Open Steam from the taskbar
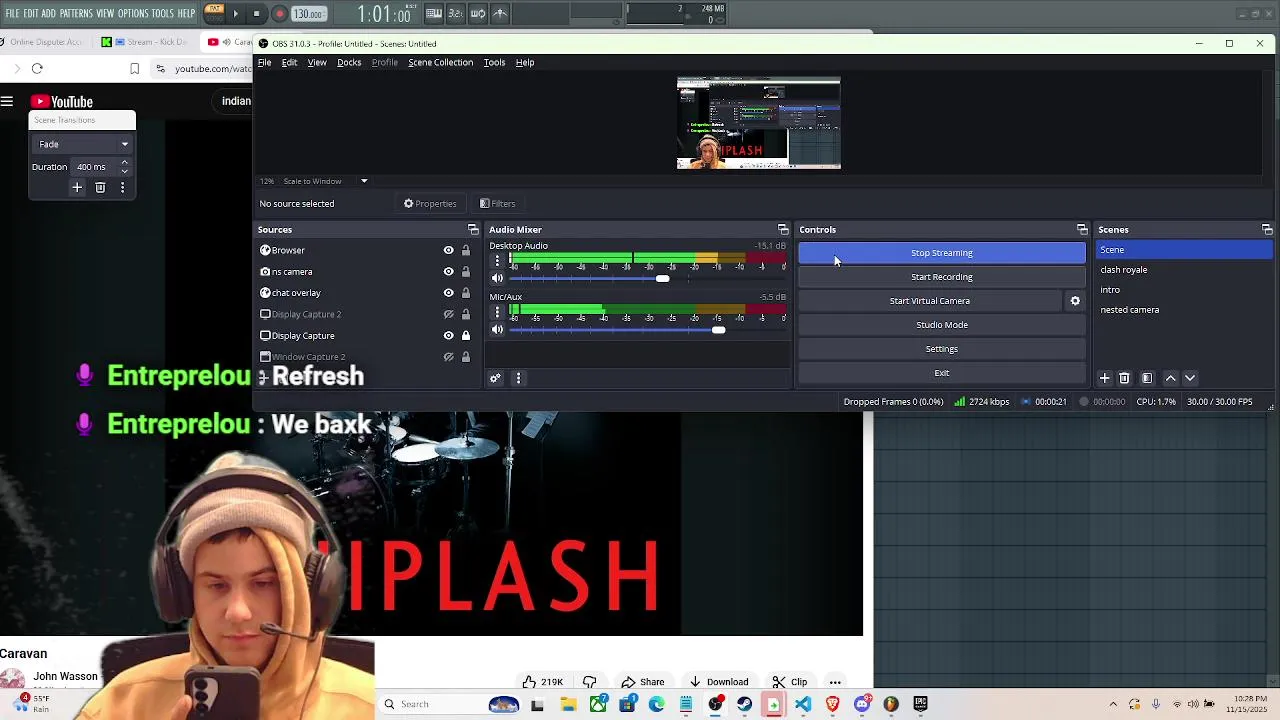Image resolution: width=1280 pixels, height=720 pixels. tap(745, 704)
